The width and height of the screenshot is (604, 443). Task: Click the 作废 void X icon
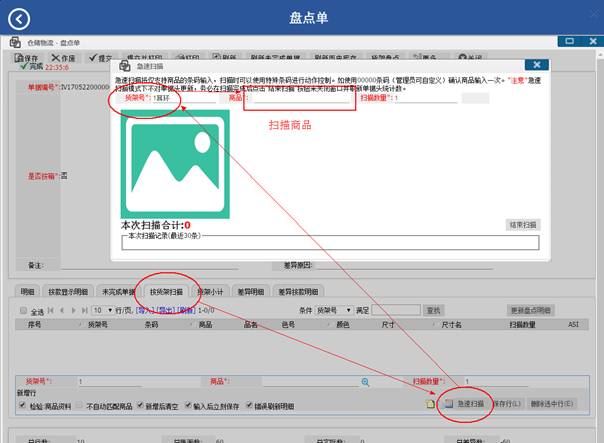tap(55, 58)
